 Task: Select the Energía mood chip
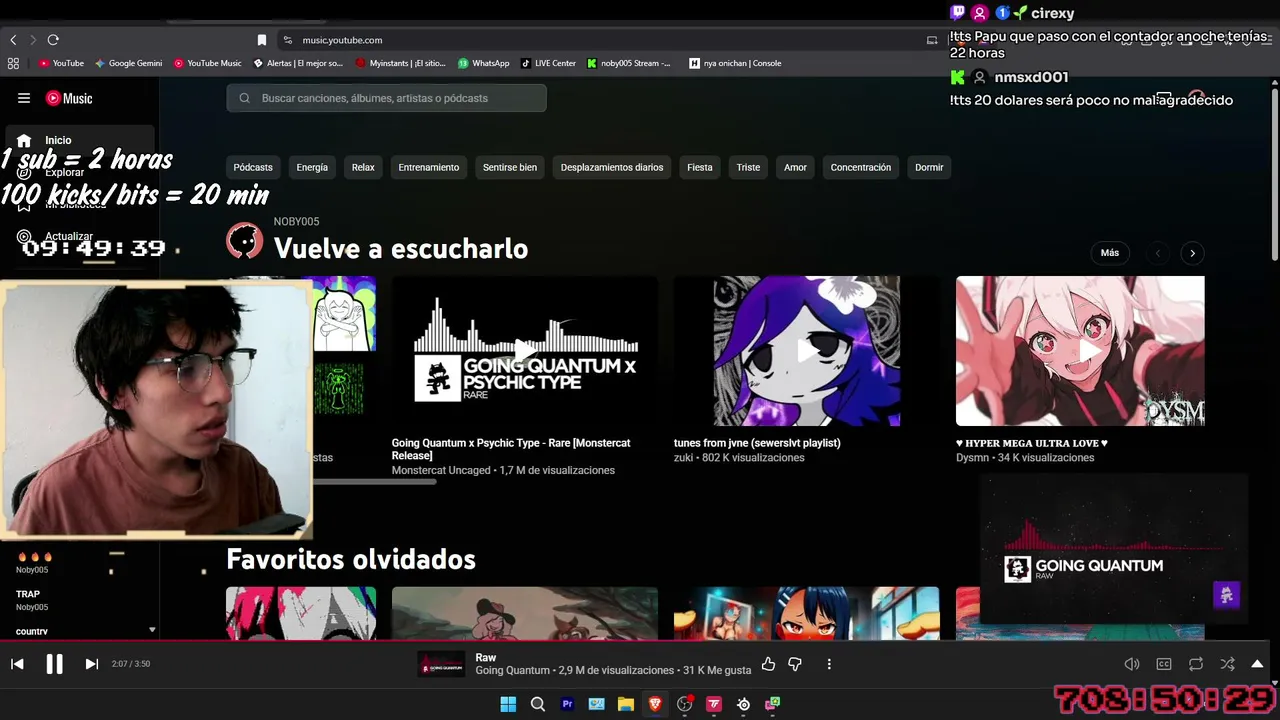point(312,167)
